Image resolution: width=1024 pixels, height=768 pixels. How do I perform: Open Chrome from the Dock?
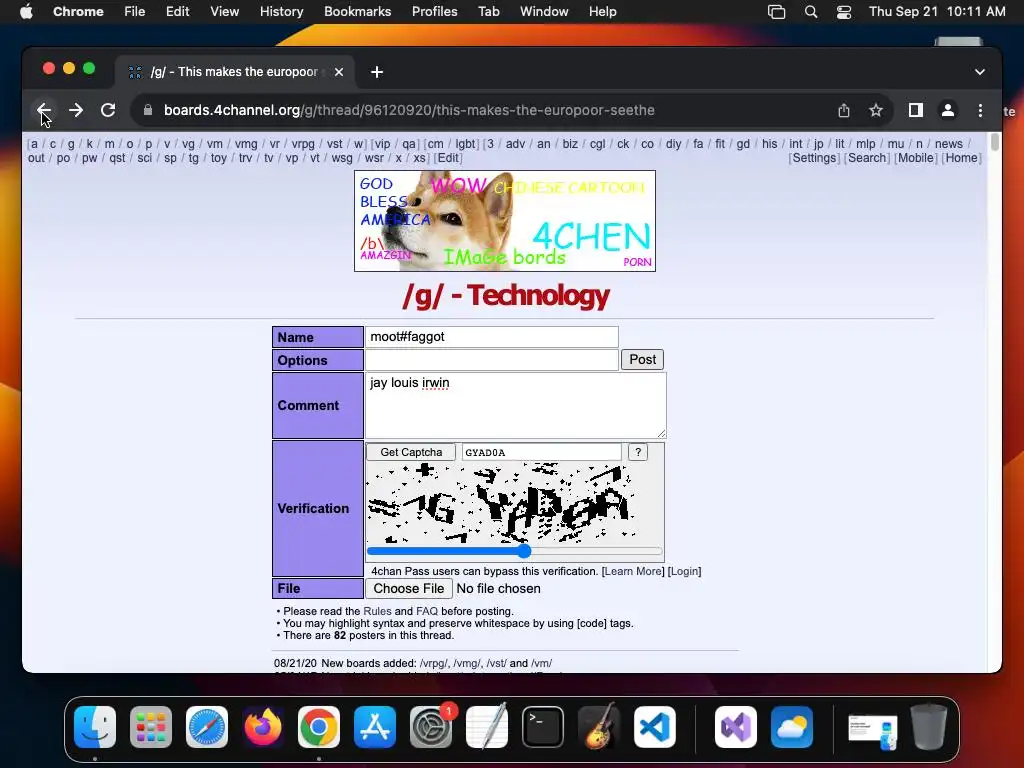319,727
